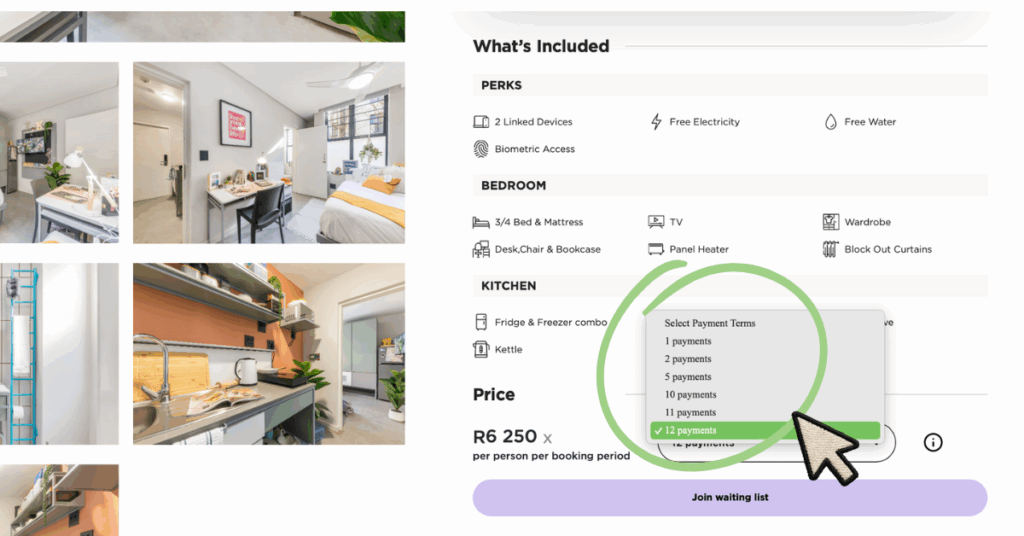Click the Kettle icon
Screen dimensions: 1024x536
(x=481, y=350)
